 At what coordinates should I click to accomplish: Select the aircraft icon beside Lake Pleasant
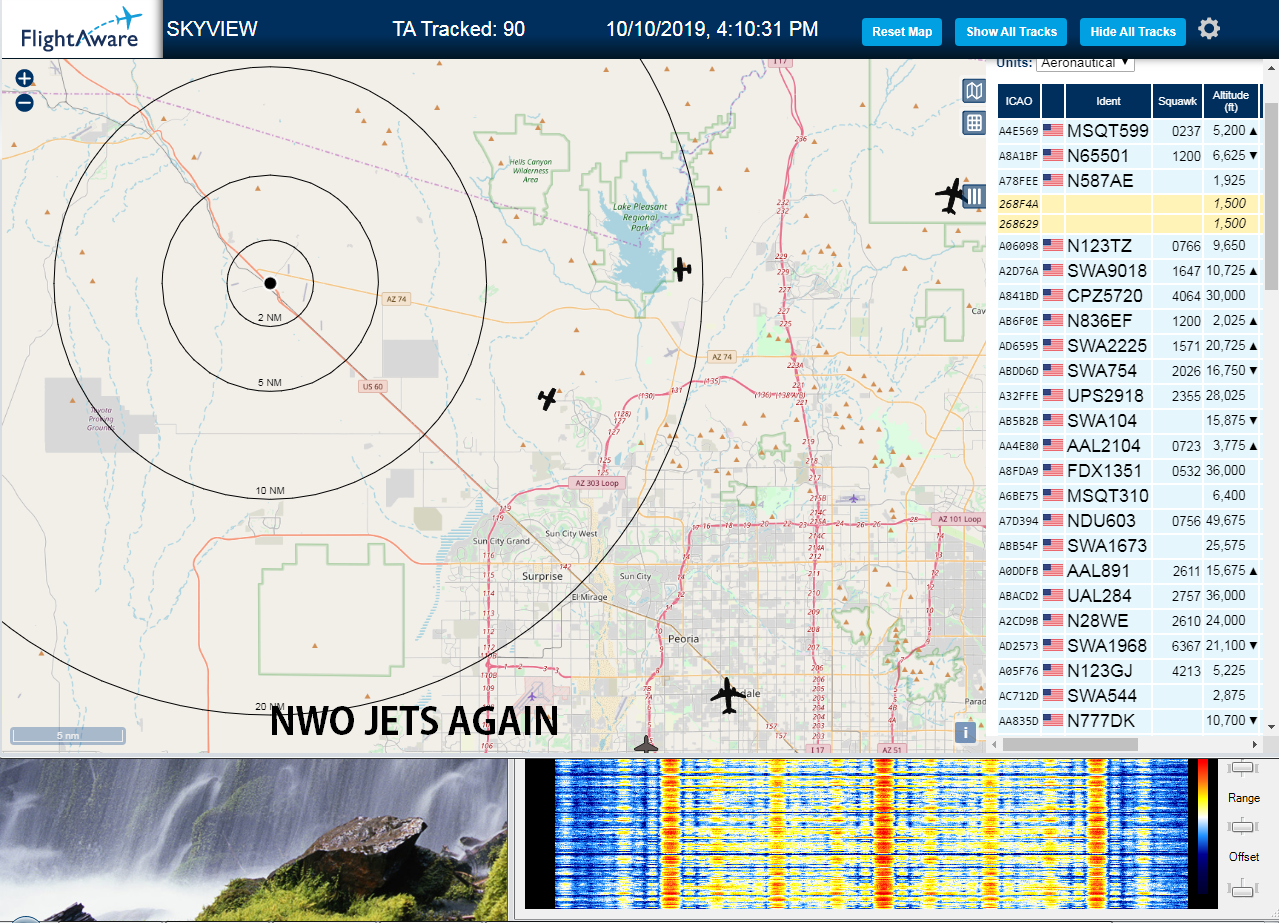pos(682,269)
